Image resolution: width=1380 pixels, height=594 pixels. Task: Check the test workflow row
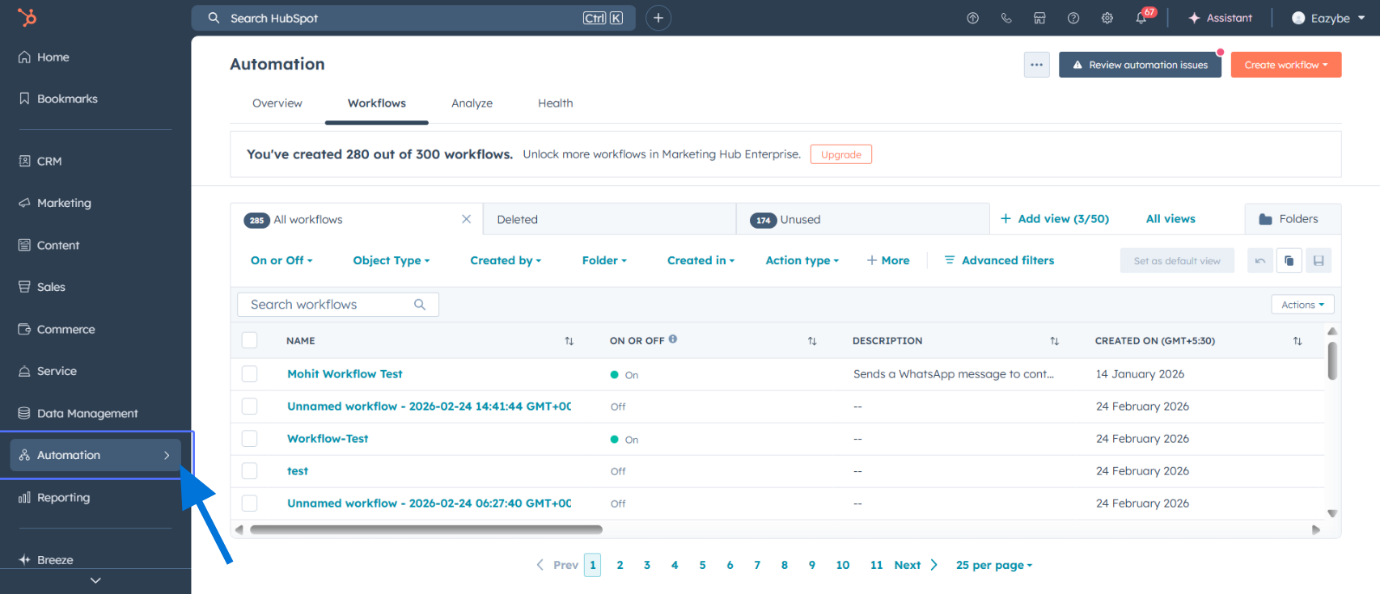[250, 471]
